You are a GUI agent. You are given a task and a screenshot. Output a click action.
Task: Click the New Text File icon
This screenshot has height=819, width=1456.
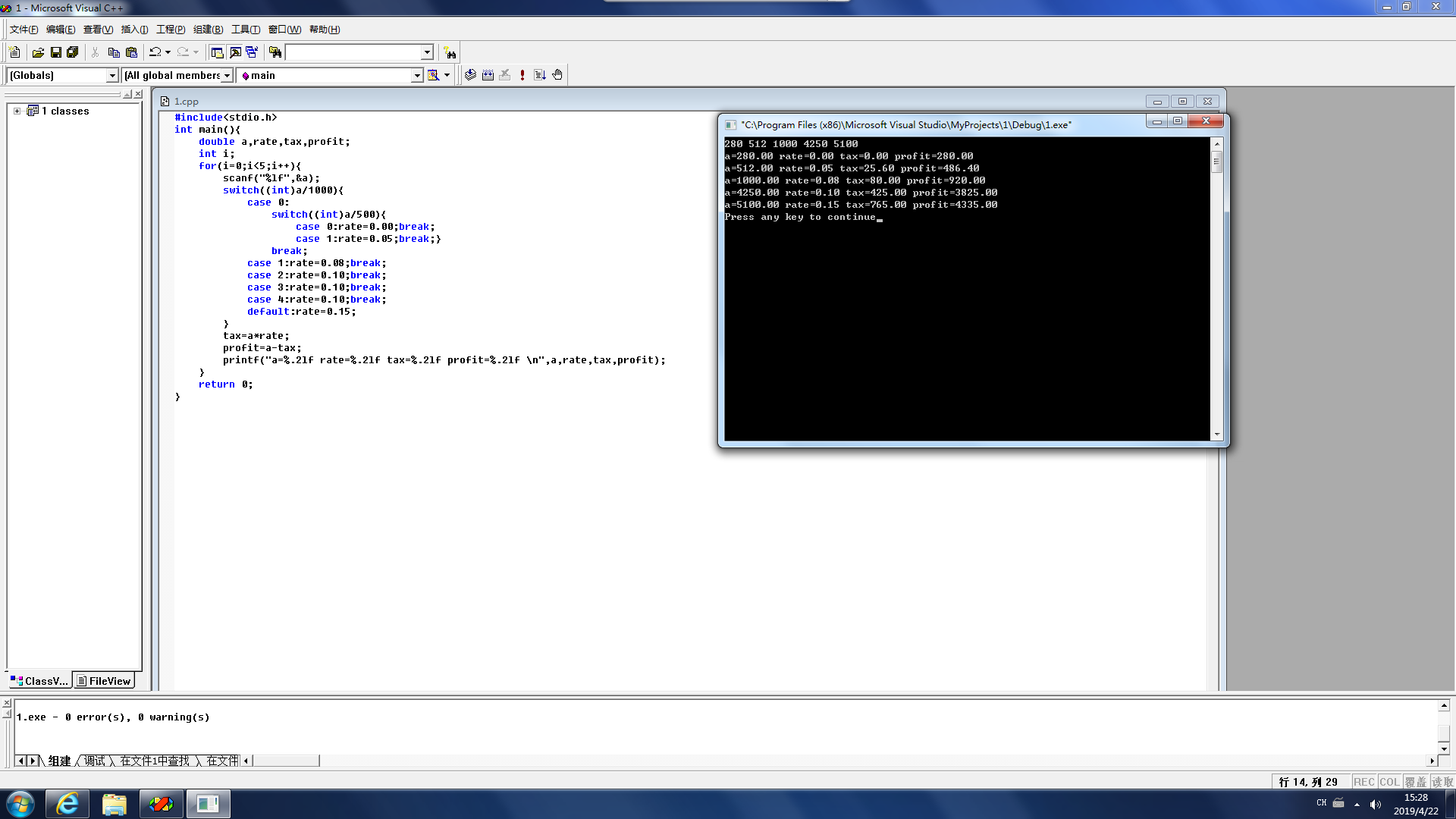(14, 52)
